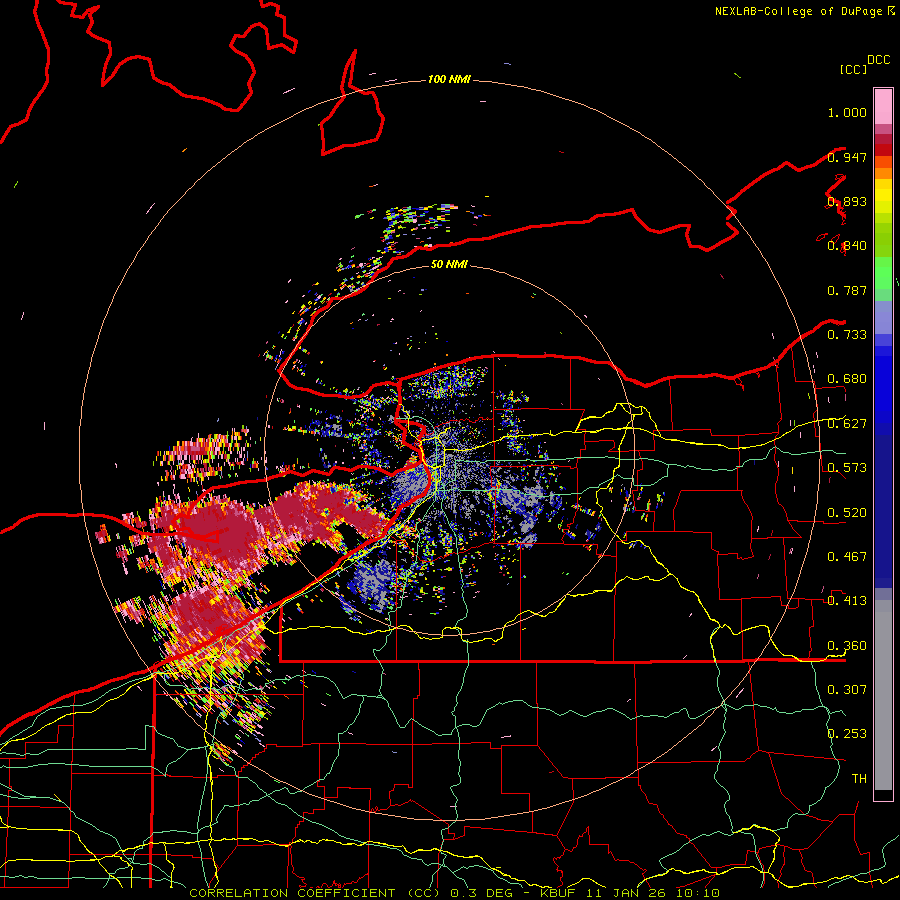Viewport: 900px width, 900px height.
Task: Click the 0.733 scale label
Action: pyautogui.click(x=847, y=335)
